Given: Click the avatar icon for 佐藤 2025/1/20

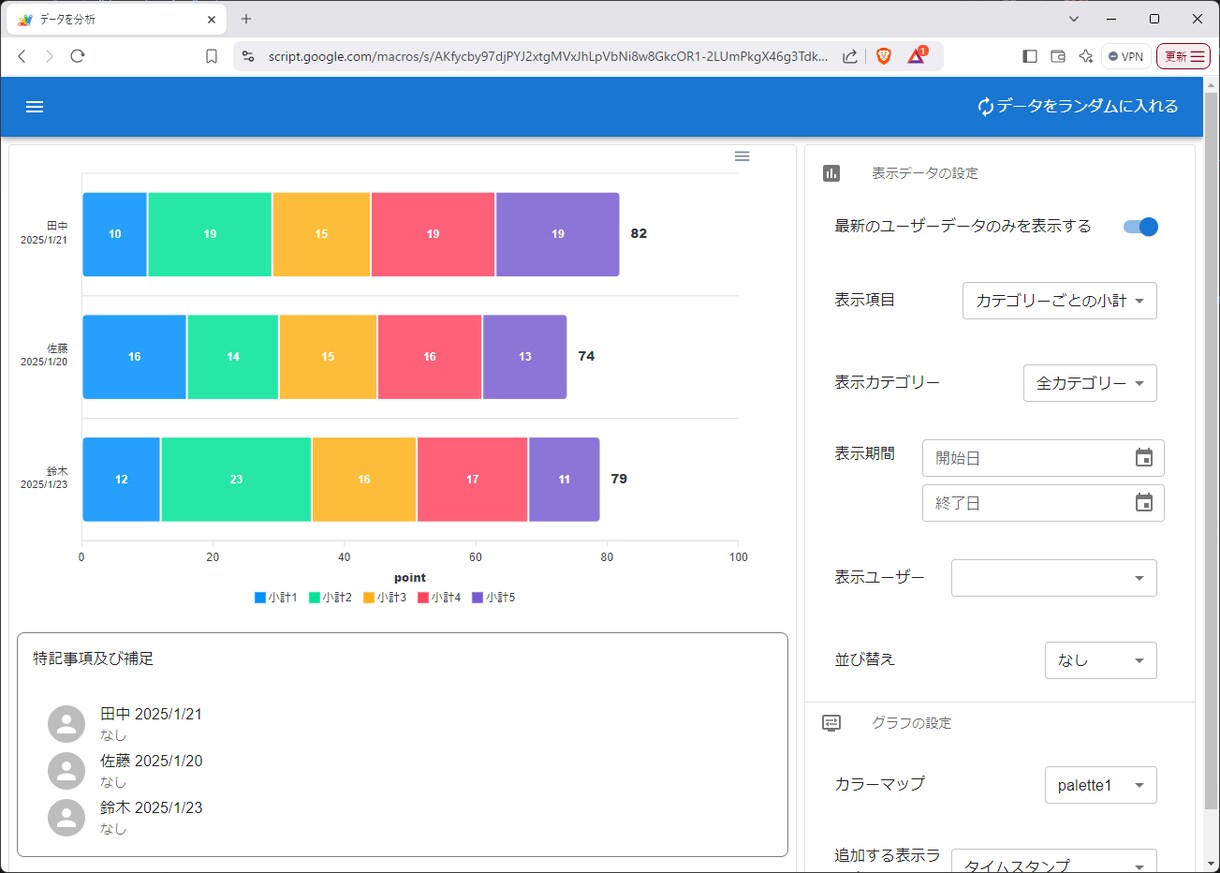Looking at the screenshot, I should click(66, 771).
